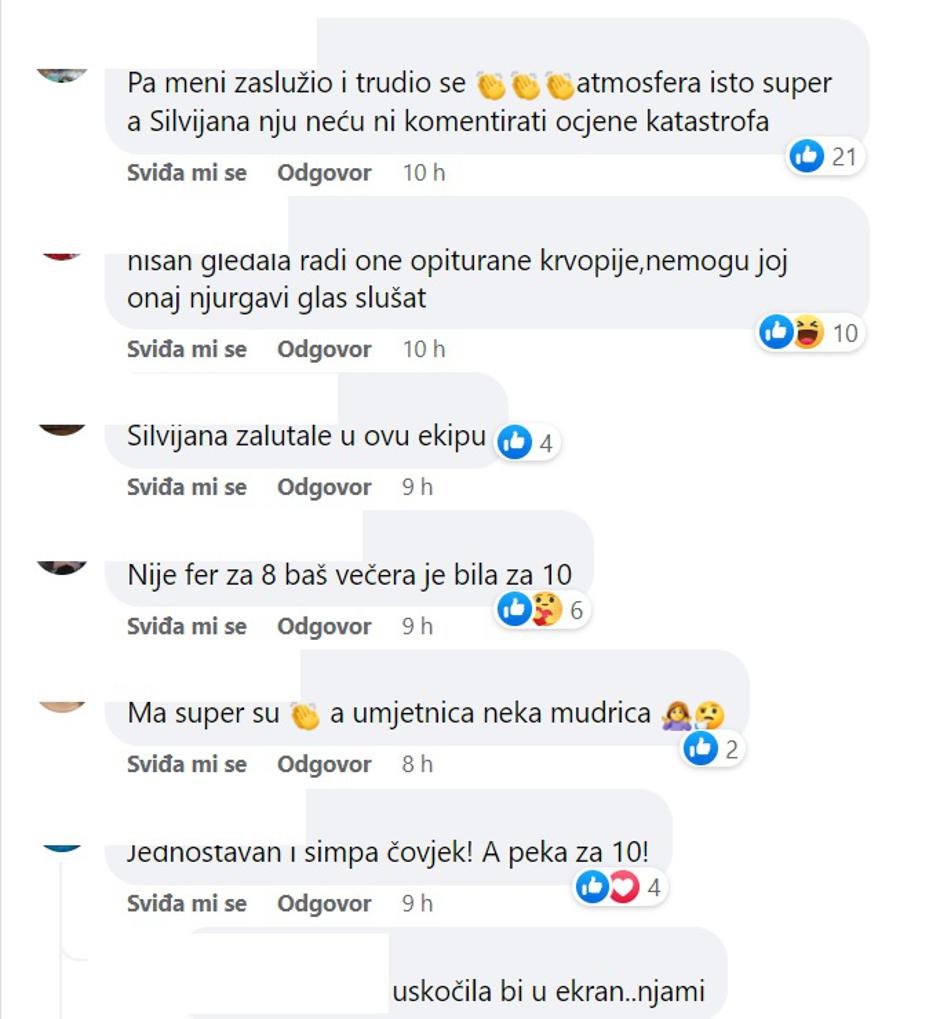The image size is (940, 1019).
Task: Like the comment about njurgavi glas
Action: (x=187, y=350)
